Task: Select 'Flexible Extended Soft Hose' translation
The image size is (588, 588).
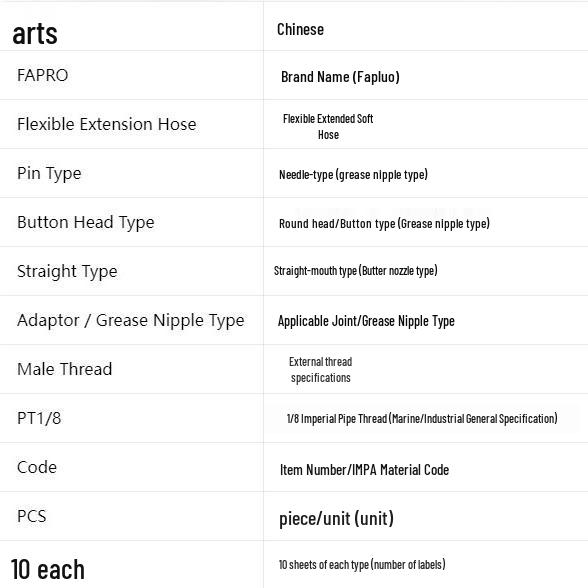Action: coord(328,127)
